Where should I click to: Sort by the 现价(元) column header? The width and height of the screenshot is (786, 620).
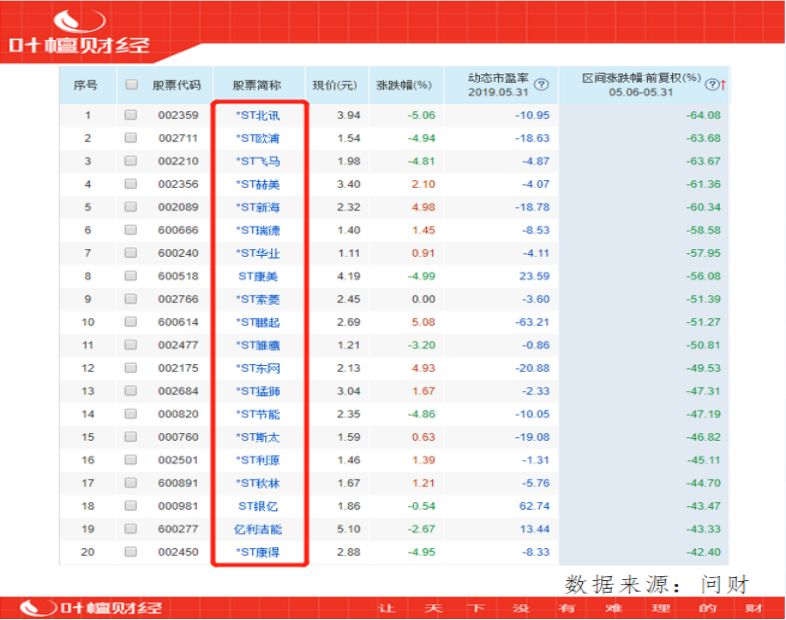pyautogui.click(x=334, y=85)
